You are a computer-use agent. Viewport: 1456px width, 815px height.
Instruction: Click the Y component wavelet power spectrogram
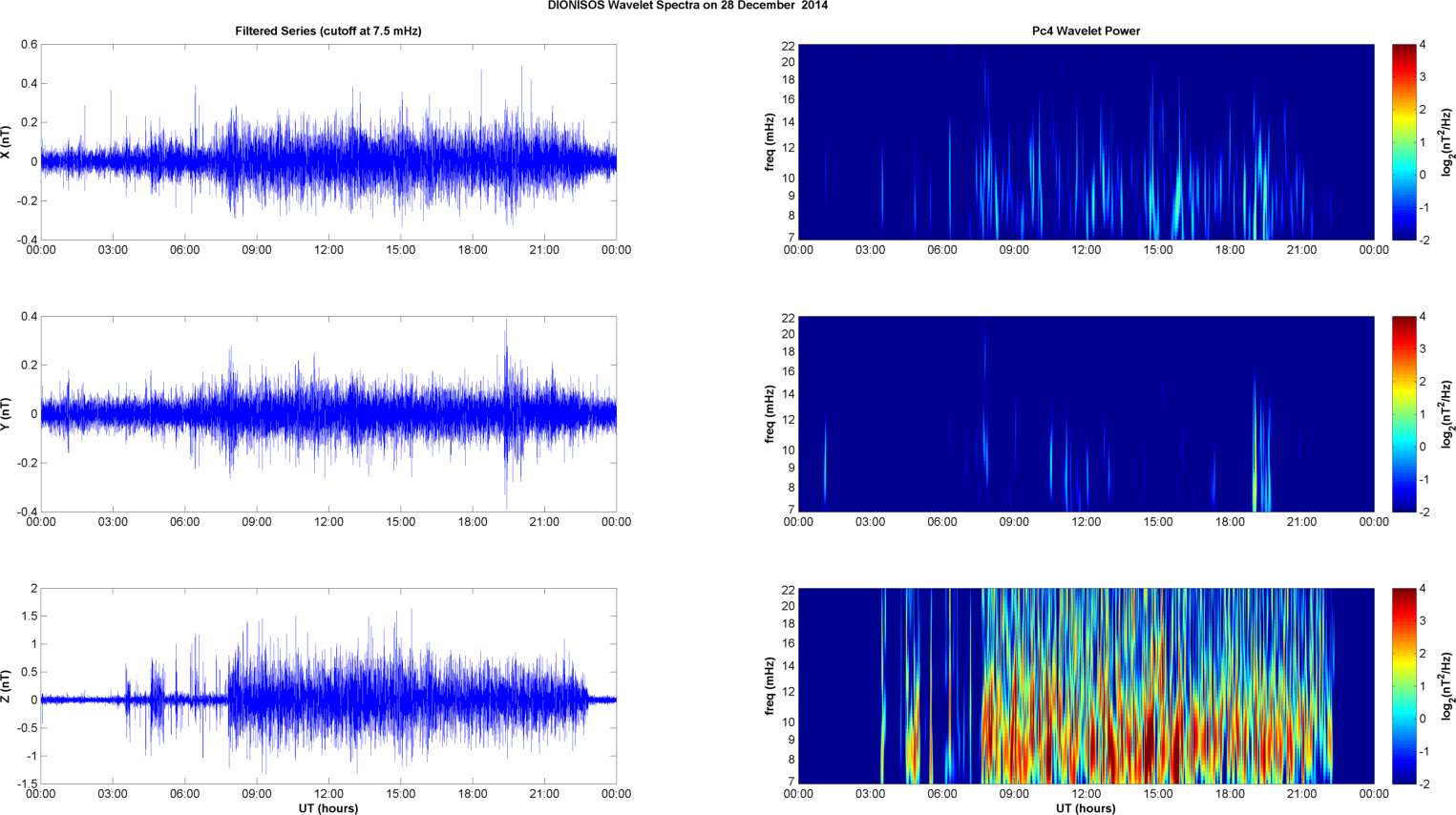[1086, 414]
